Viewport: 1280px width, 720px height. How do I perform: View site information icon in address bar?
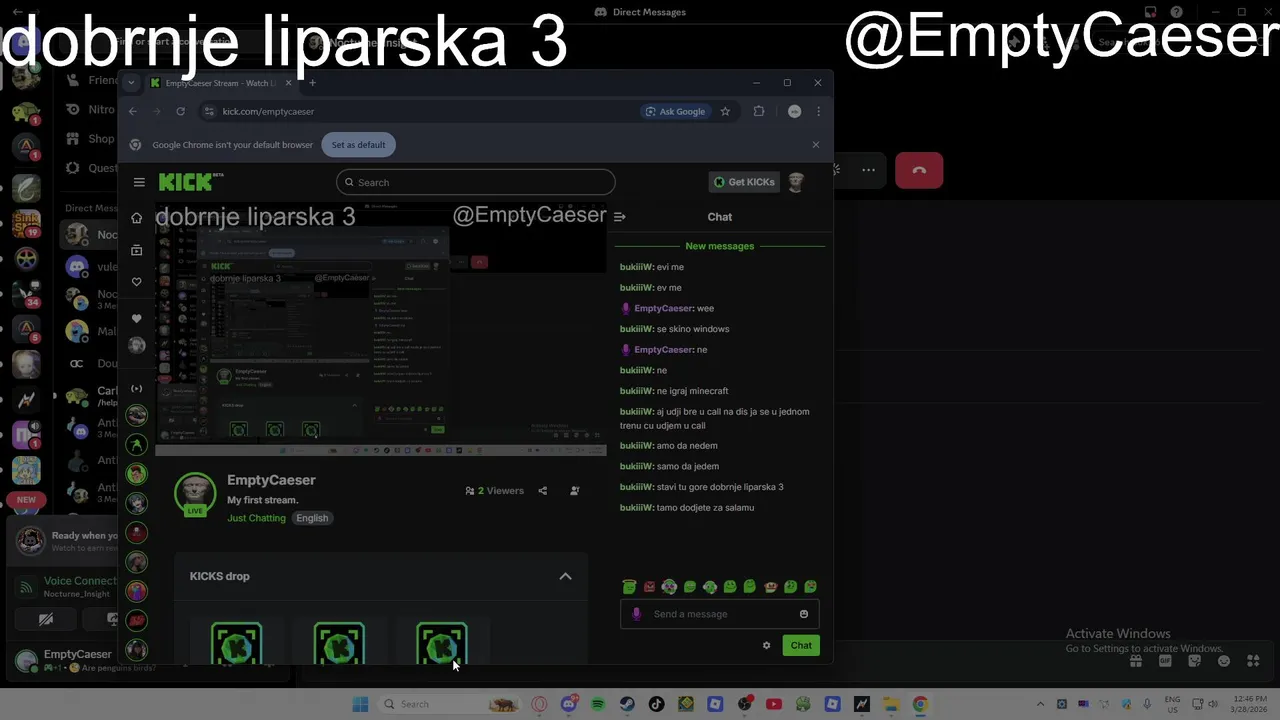click(209, 111)
